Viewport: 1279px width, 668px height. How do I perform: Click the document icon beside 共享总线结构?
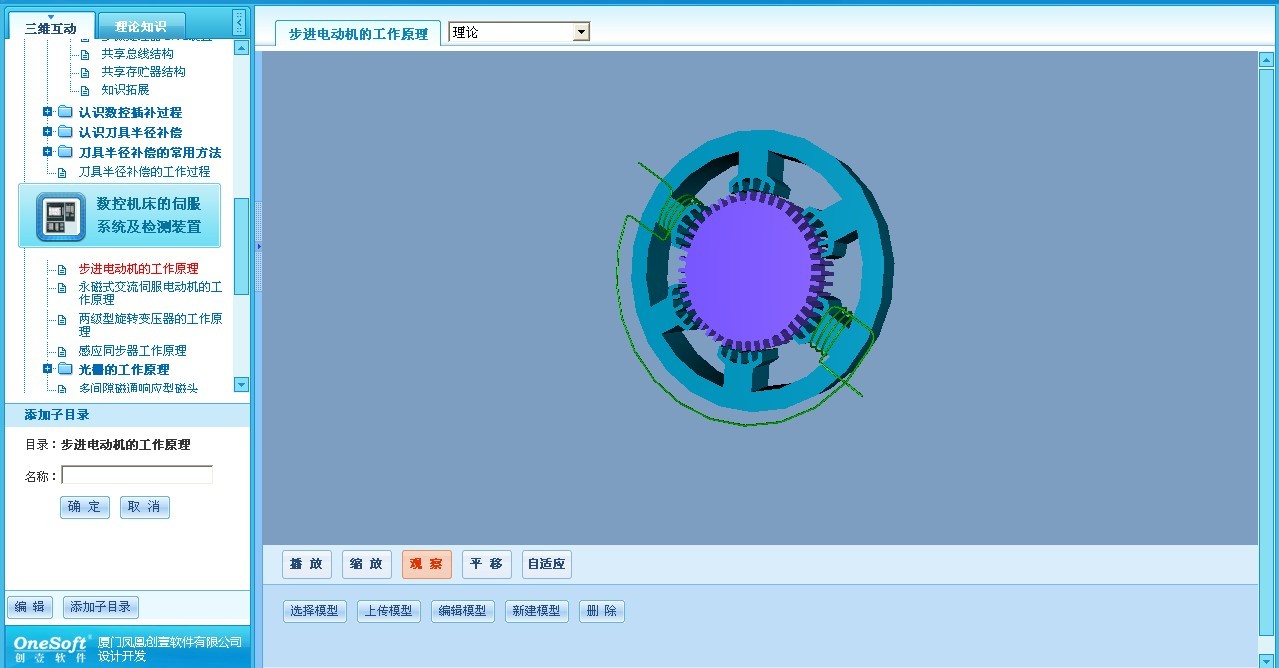85,54
